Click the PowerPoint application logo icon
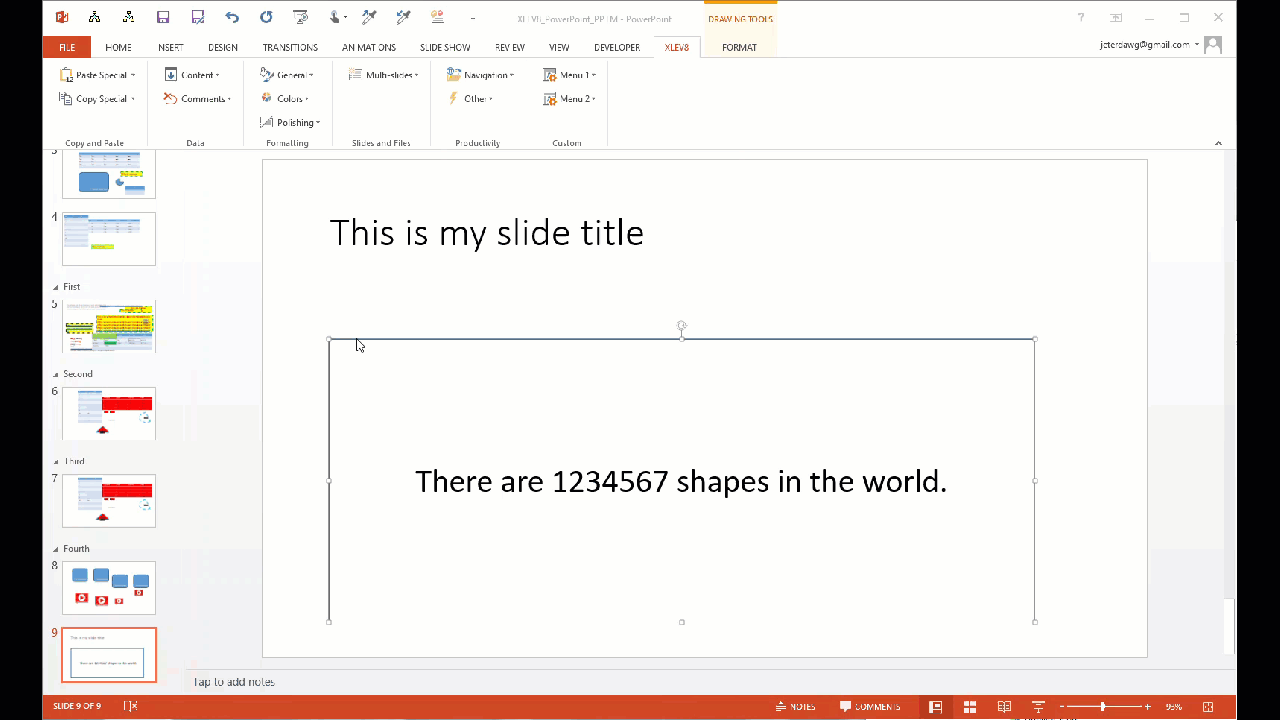The width and height of the screenshot is (1280, 720). 62,17
